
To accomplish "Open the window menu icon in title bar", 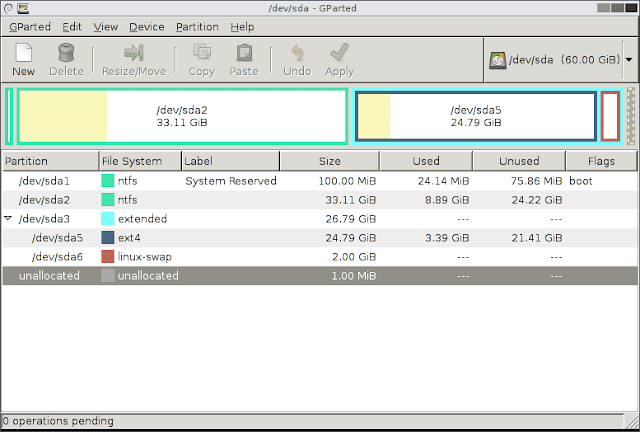I will (8, 8).
